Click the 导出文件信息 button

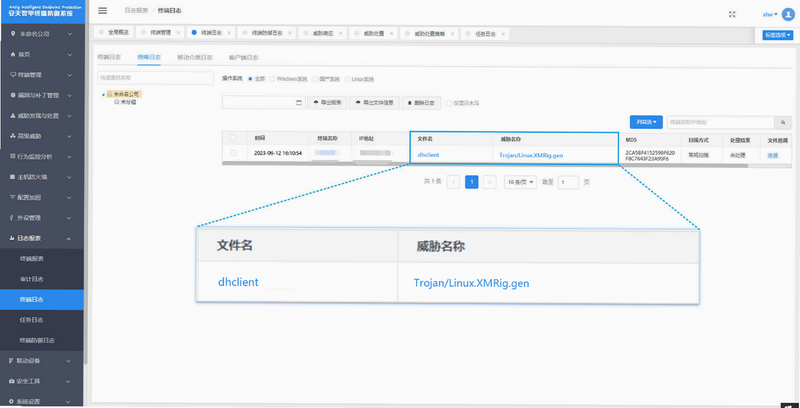pyautogui.click(x=374, y=103)
